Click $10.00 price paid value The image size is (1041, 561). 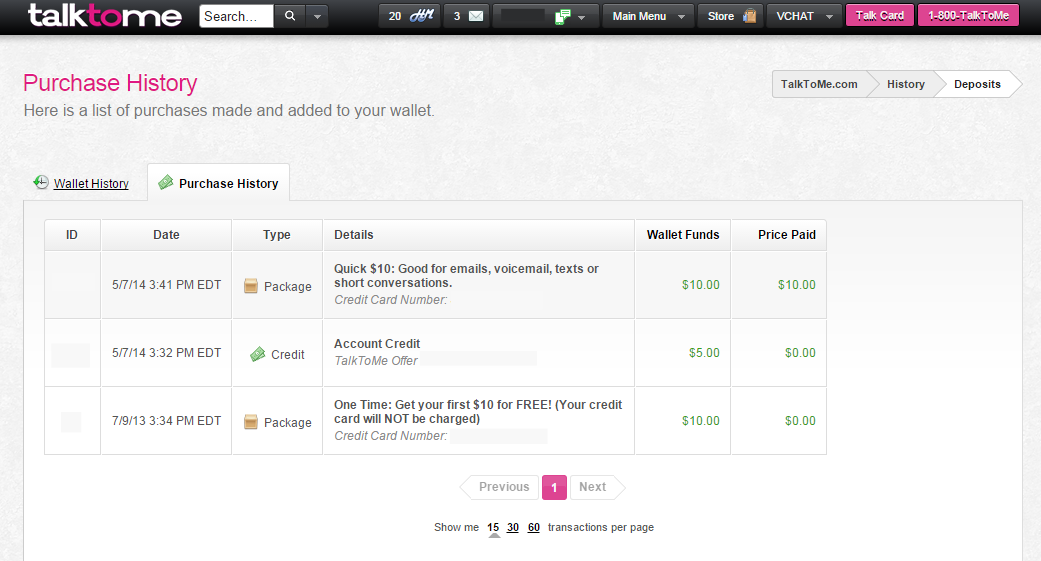pos(797,285)
